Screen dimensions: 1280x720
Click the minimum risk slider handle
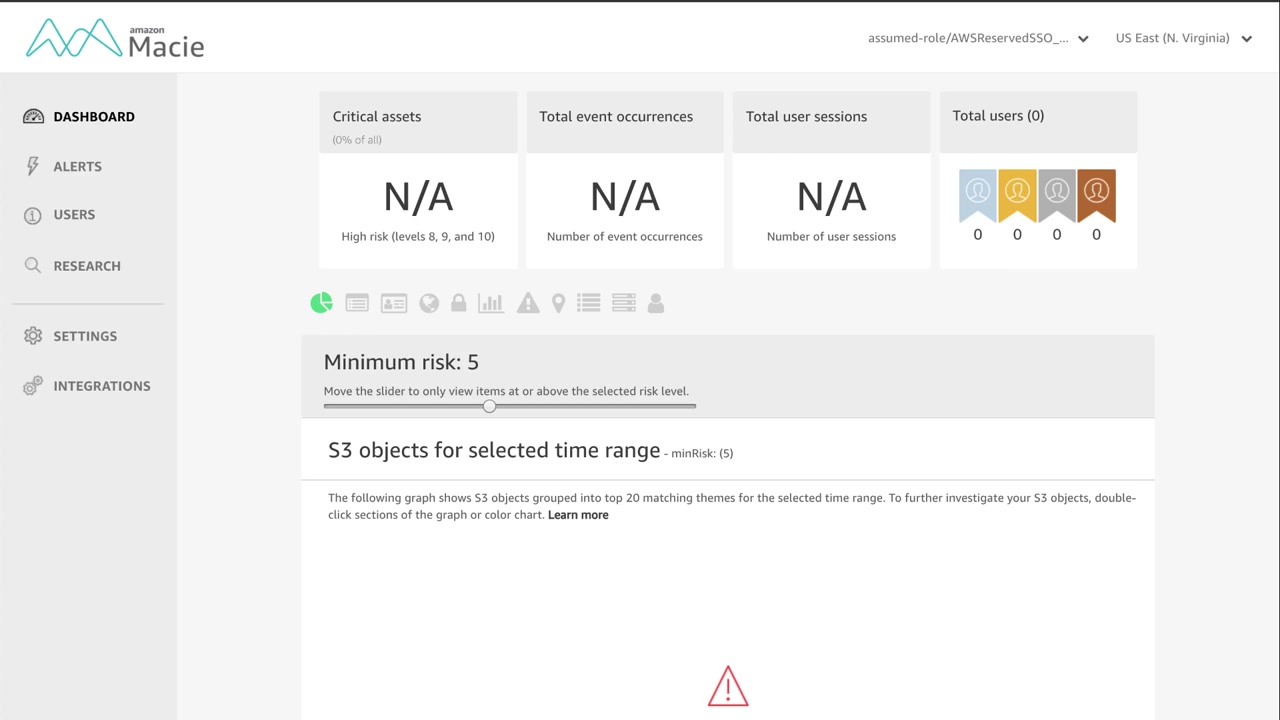point(489,406)
